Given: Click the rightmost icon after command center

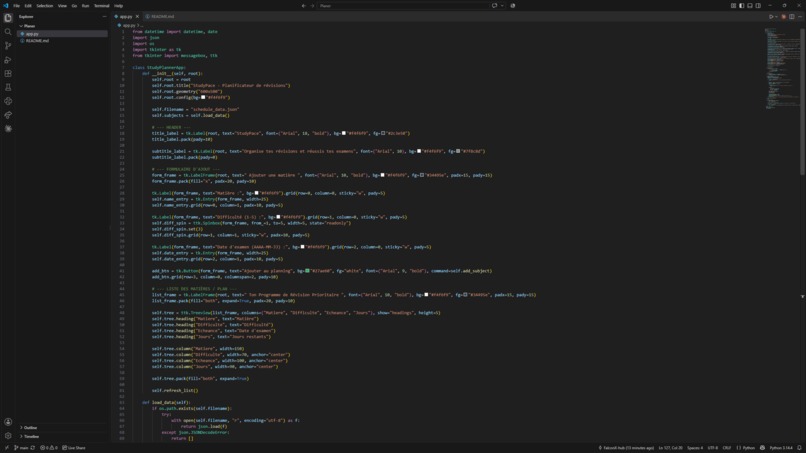Looking at the screenshot, I should [x=512, y=6].
